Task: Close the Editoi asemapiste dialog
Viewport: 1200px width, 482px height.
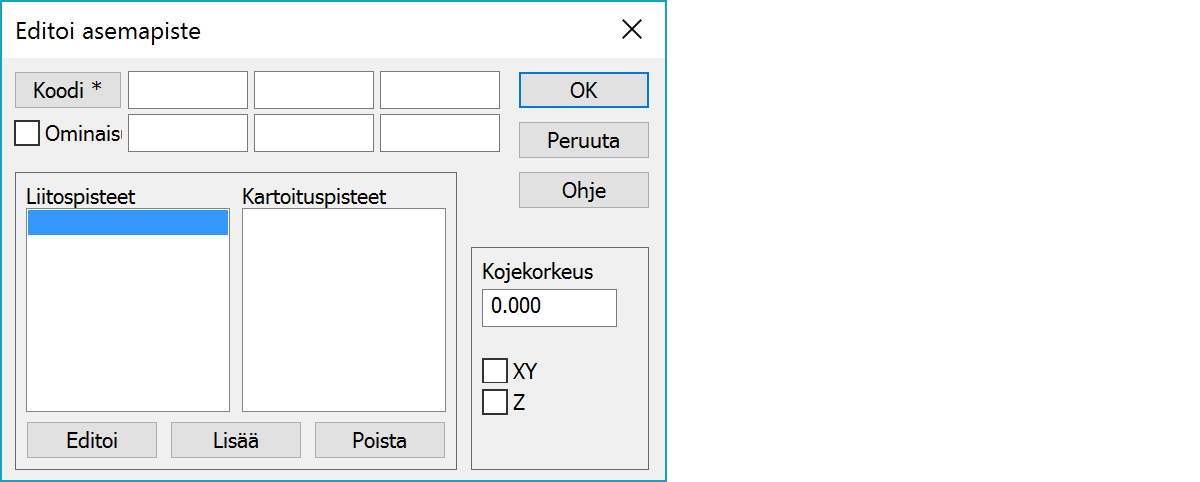Action: tap(632, 30)
